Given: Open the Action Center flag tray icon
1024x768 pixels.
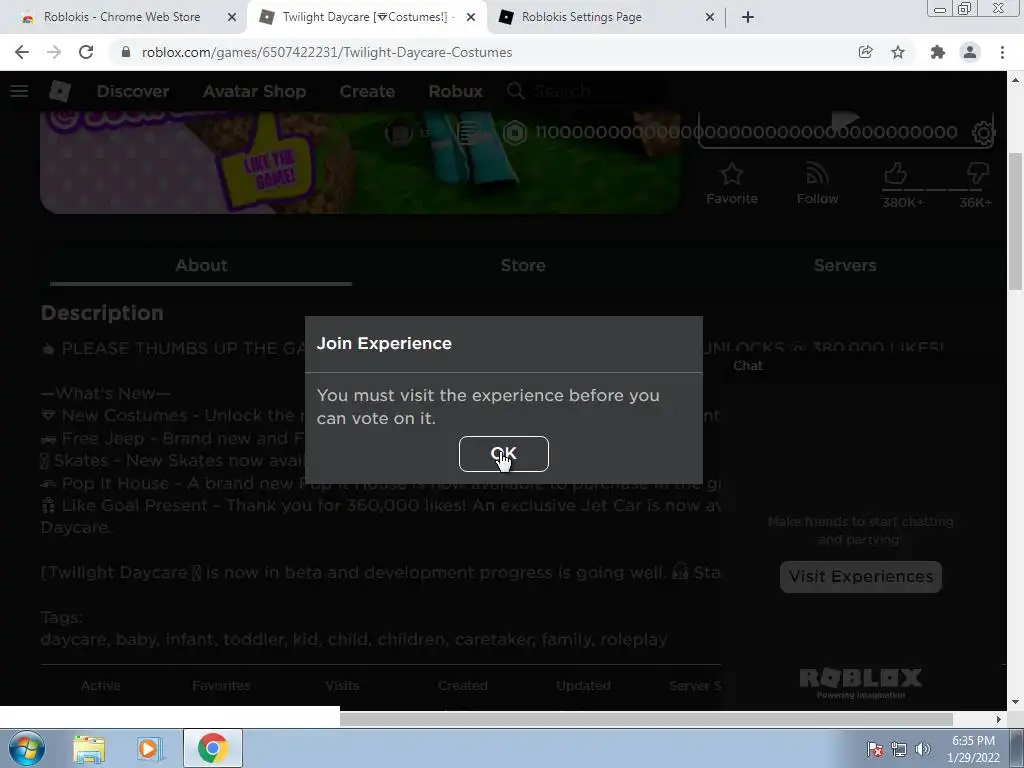Looking at the screenshot, I should click(875, 749).
